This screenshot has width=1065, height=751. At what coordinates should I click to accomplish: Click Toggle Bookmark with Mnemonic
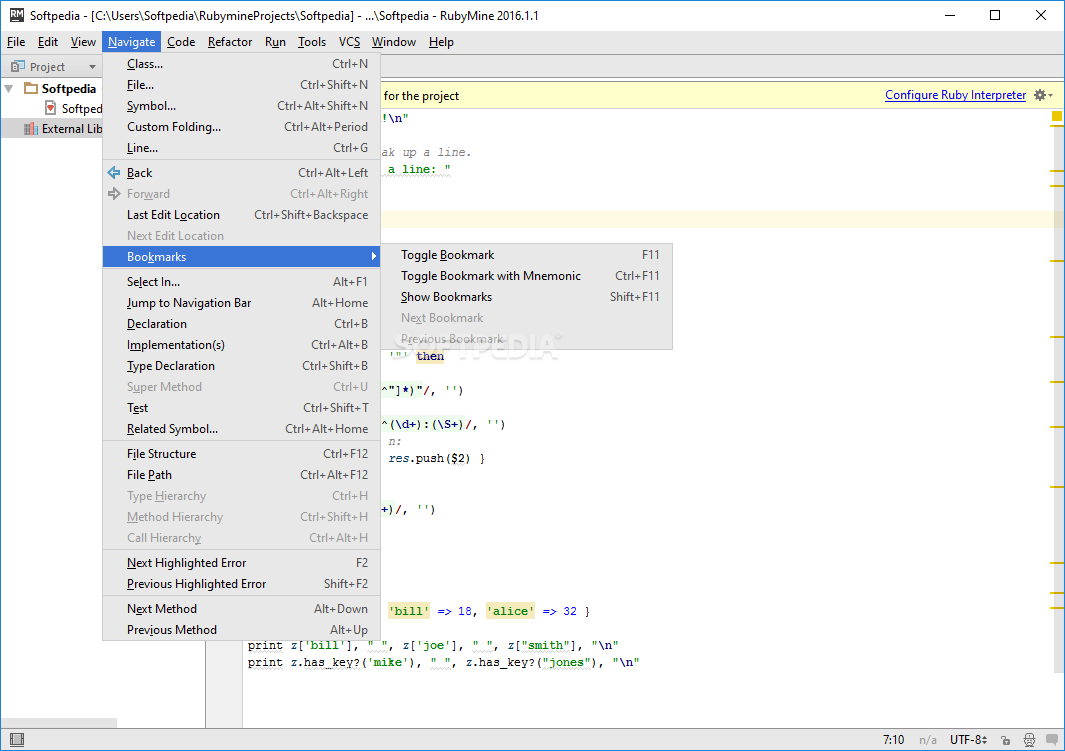(x=526, y=276)
